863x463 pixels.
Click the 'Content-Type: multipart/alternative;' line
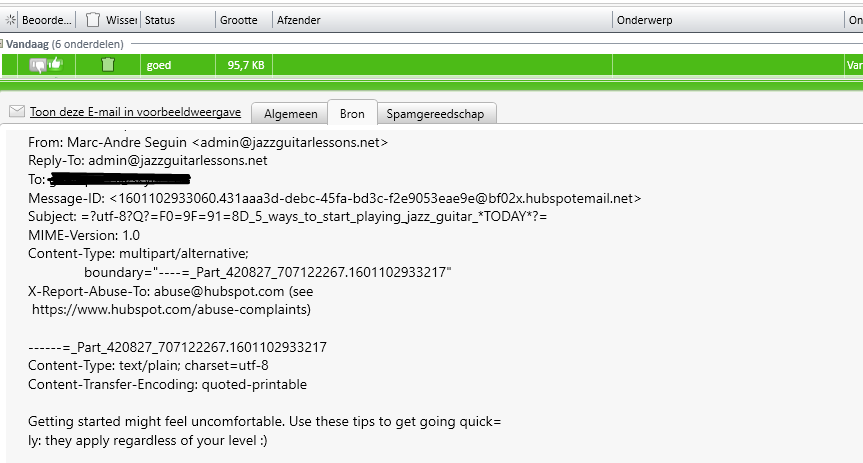(138, 254)
